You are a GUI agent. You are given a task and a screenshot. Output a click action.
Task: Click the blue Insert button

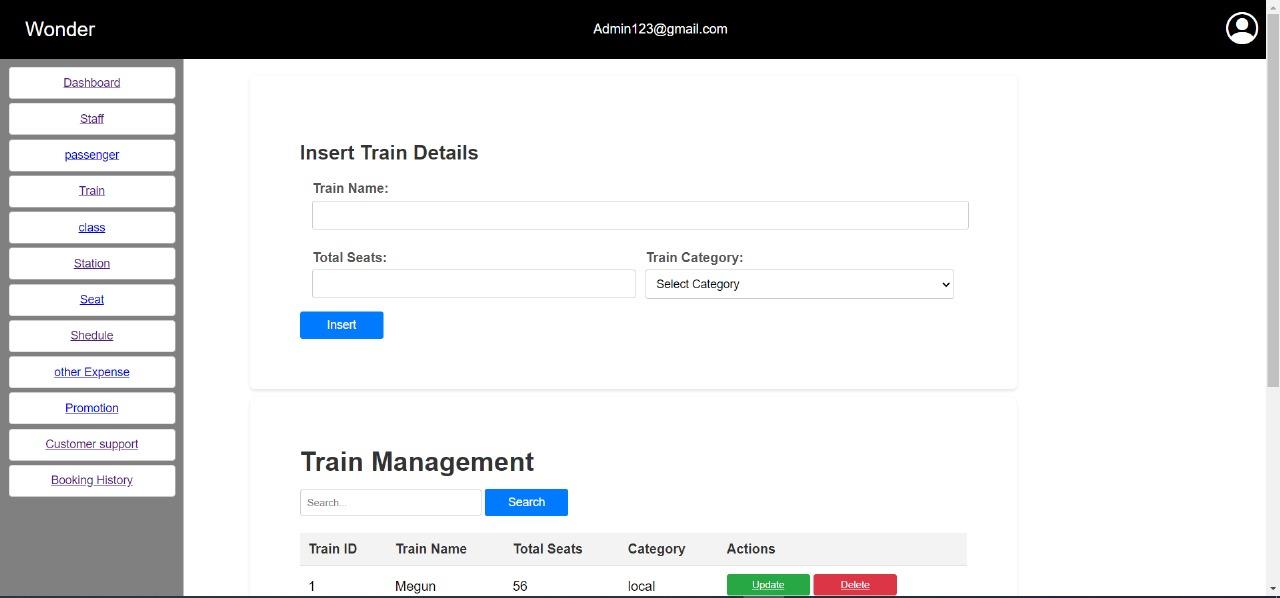click(341, 325)
